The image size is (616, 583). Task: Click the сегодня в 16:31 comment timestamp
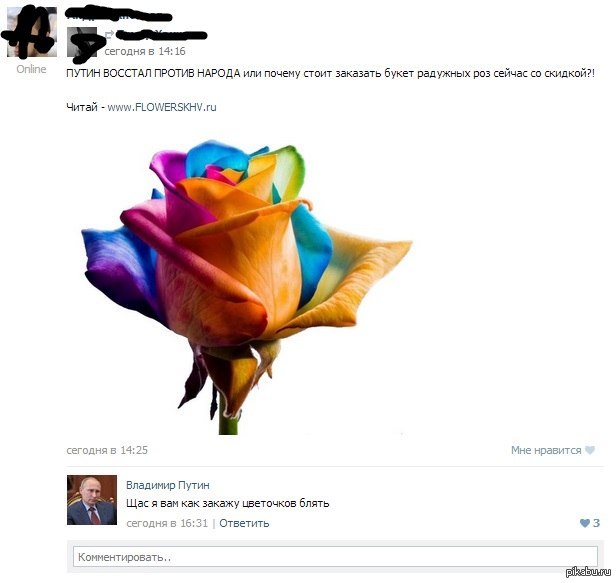[x=167, y=523]
